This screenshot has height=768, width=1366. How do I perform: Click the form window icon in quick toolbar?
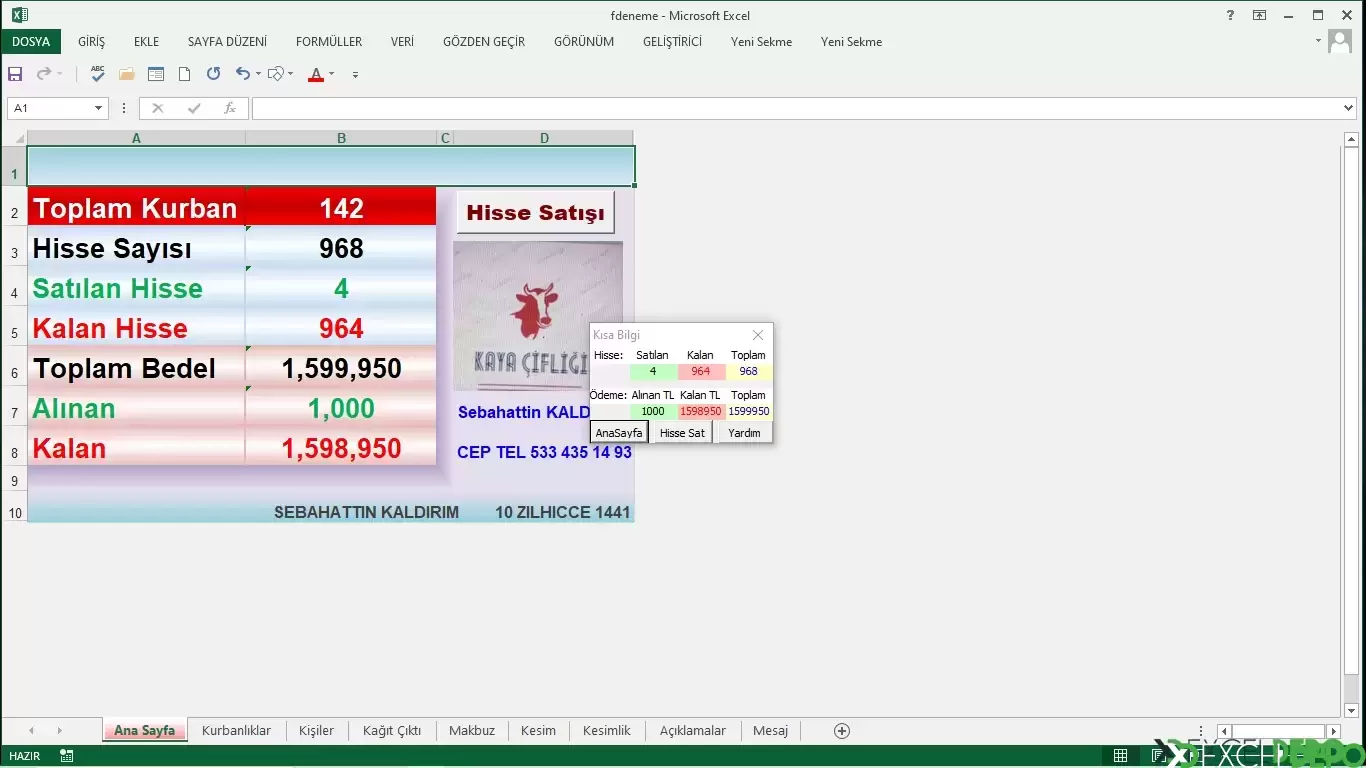(x=155, y=74)
